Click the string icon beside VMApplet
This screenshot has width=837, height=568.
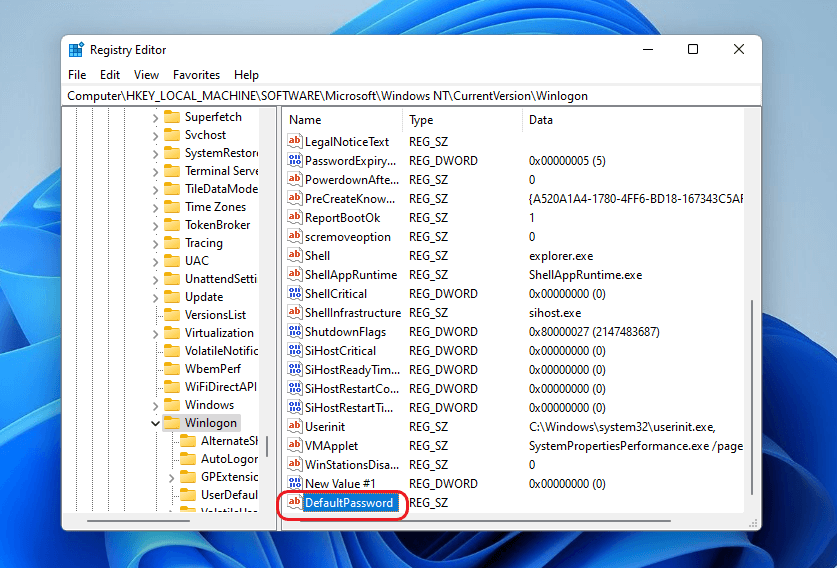pos(295,445)
